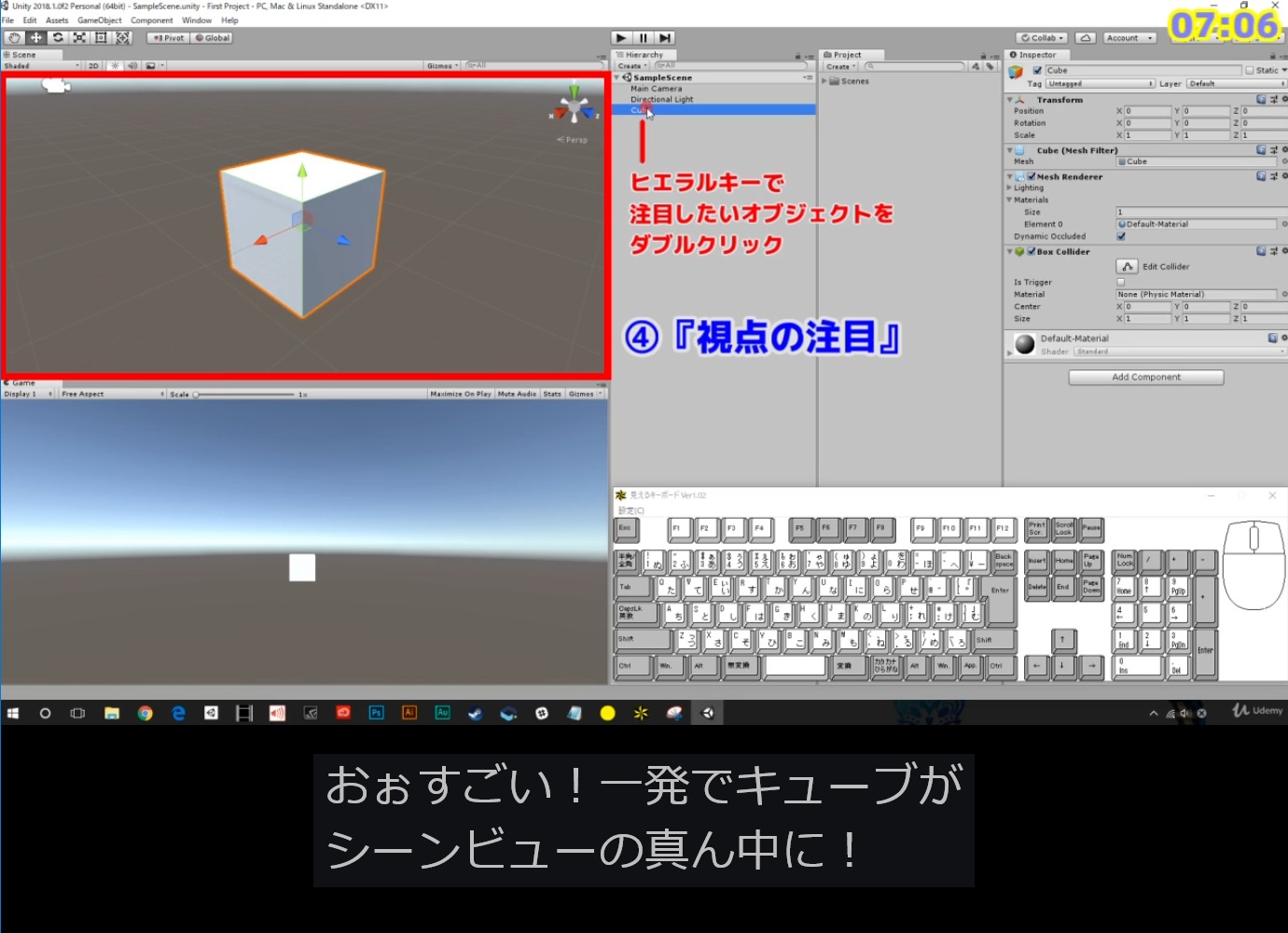Open the Assets menu
The height and width of the screenshot is (933, 1288).
(57, 20)
